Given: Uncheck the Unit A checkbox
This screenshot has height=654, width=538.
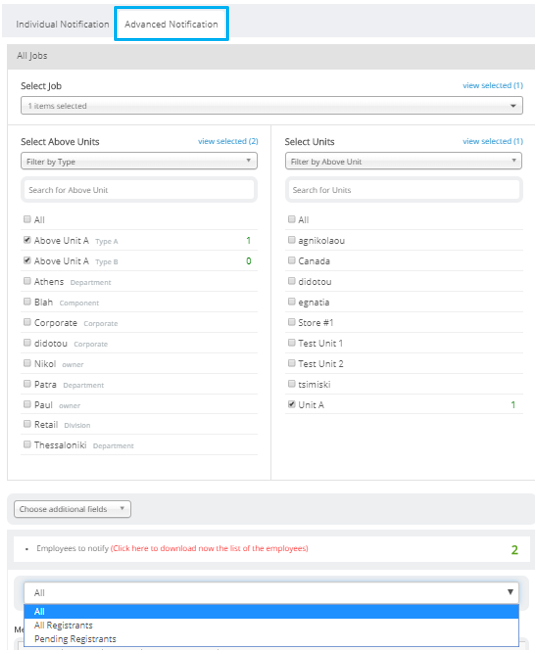Looking at the screenshot, I should pos(292,404).
